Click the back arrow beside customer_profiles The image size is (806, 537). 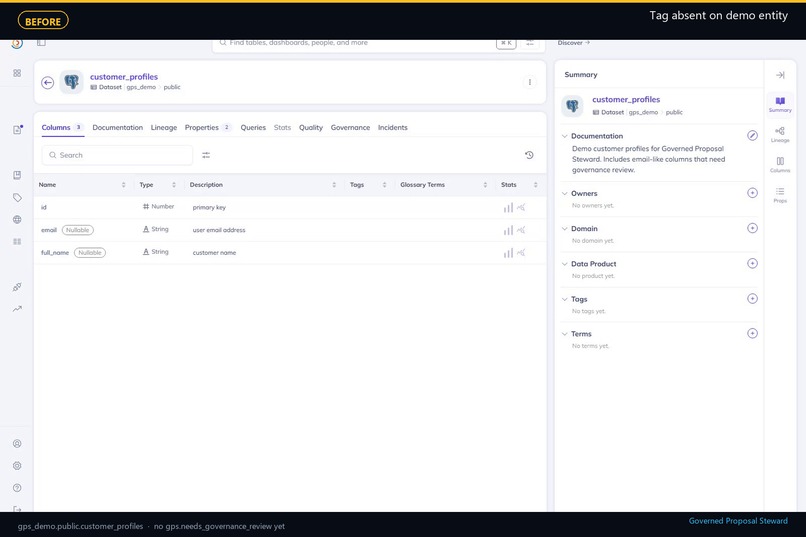point(47,82)
